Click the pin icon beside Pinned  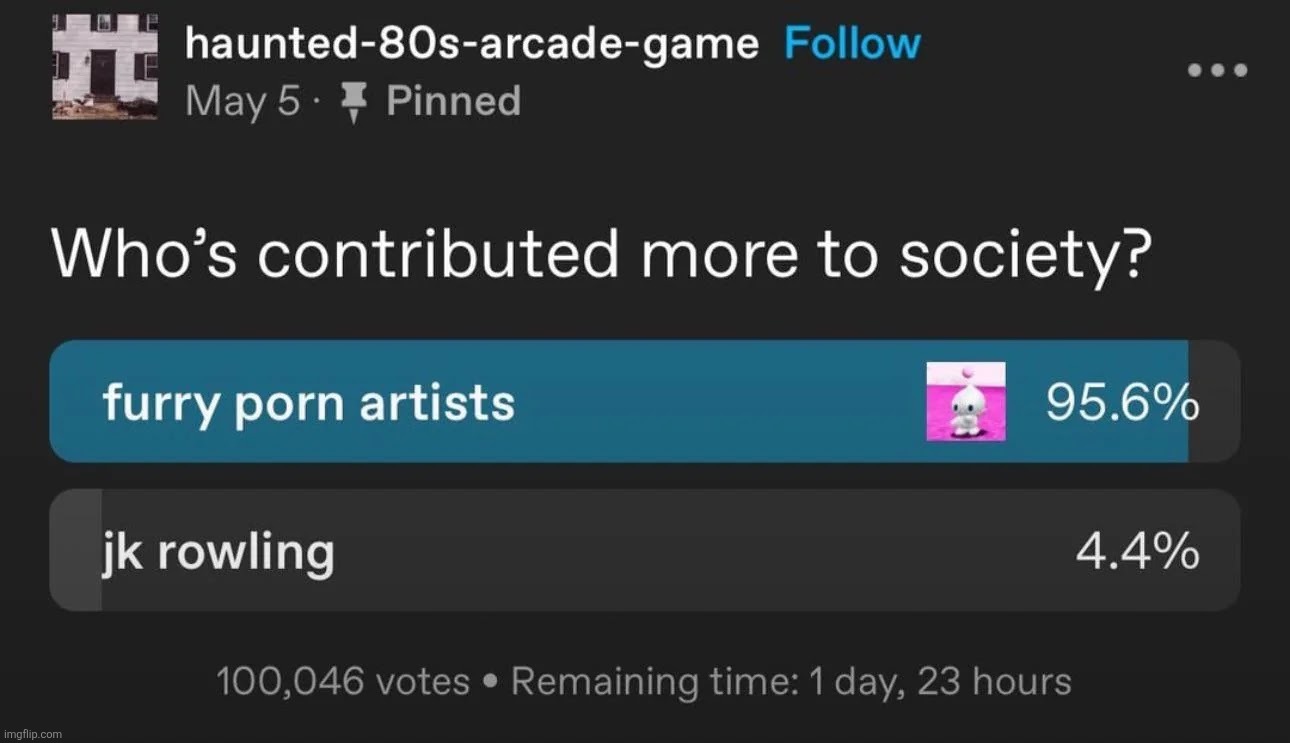click(351, 102)
